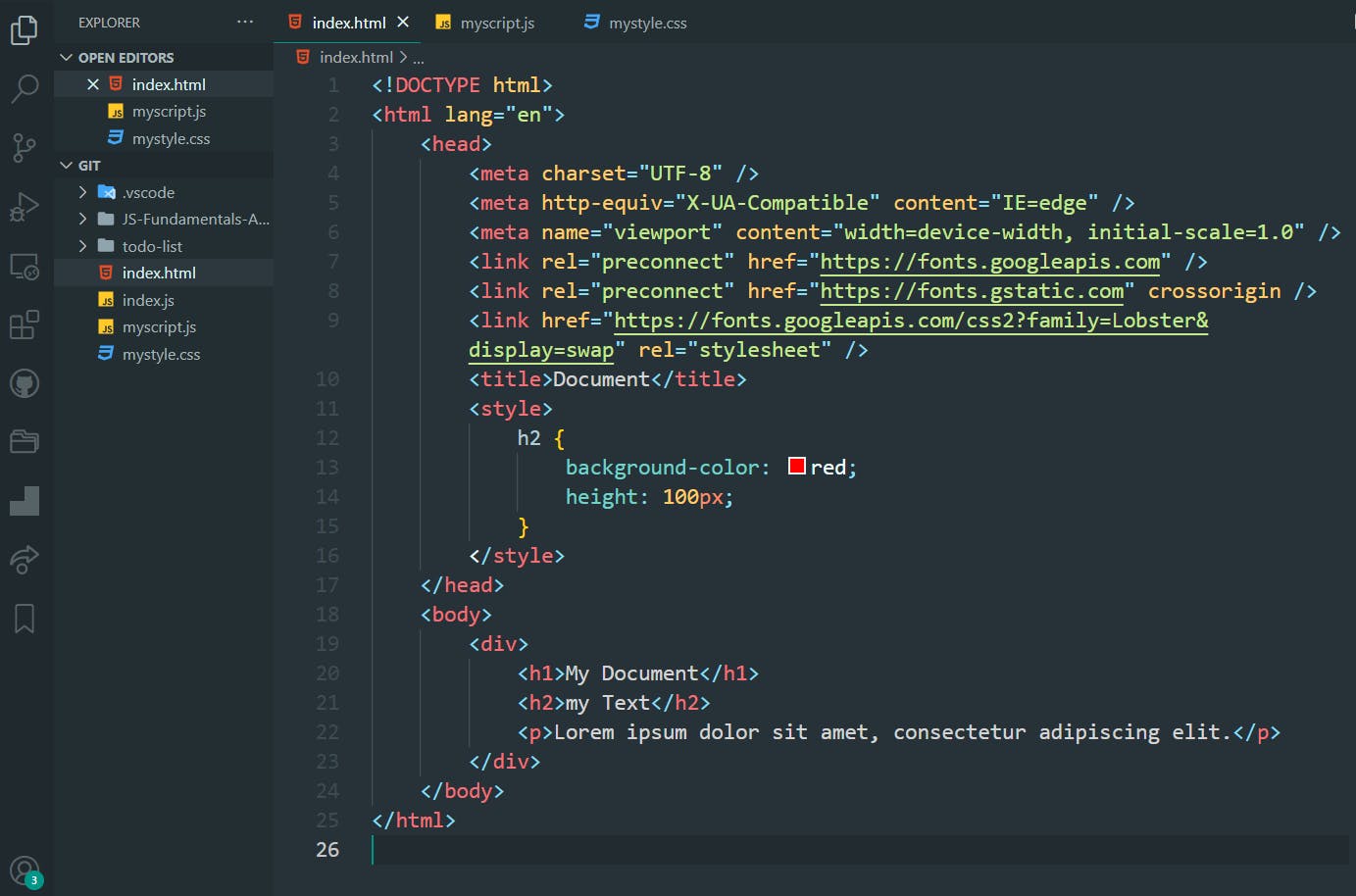Click the Lobster css2 font URL link
1356x896 pixels.
pyautogui.click(x=911, y=321)
